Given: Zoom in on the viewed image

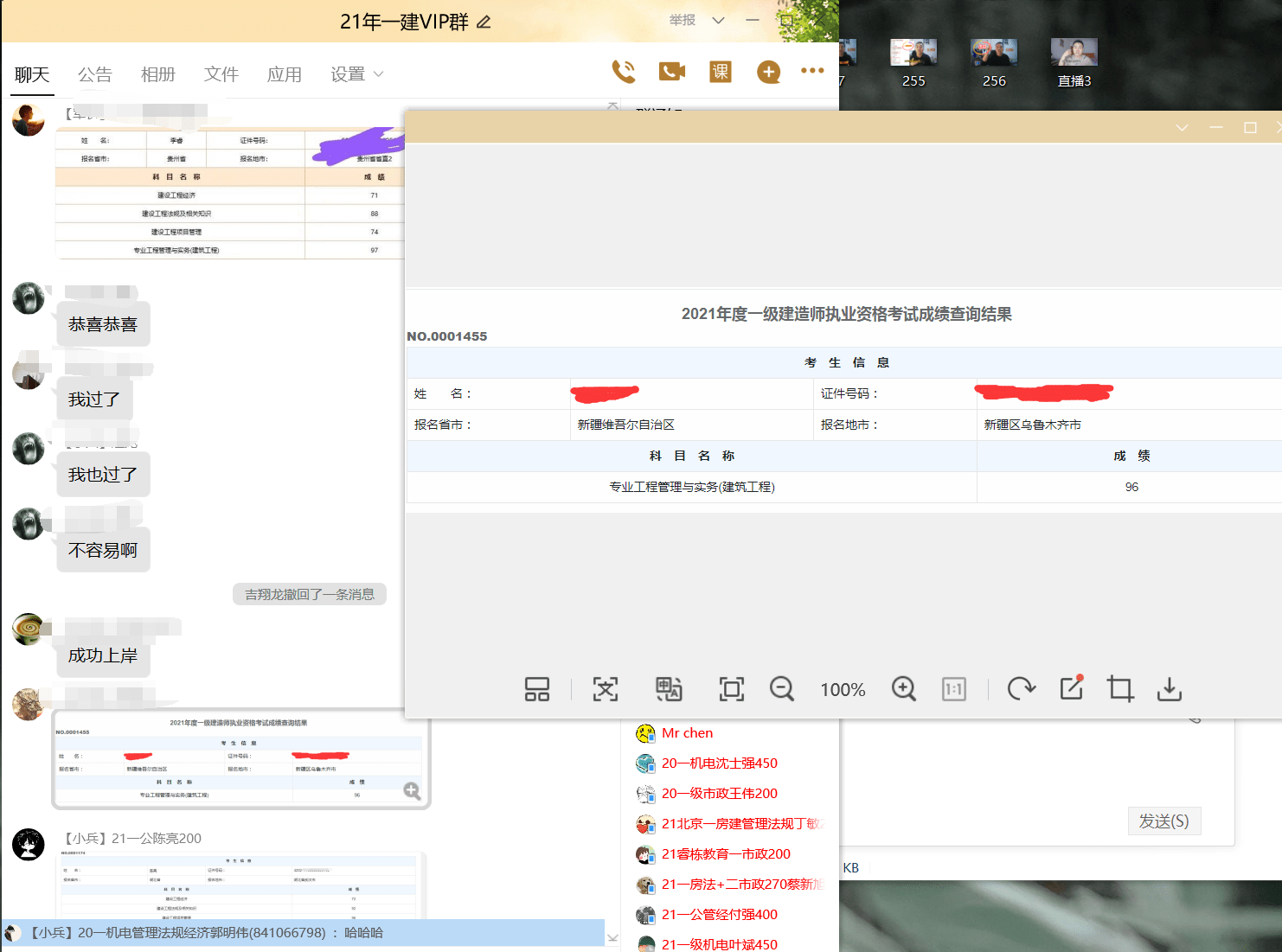Looking at the screenshot, I should (x=903, y=689).
